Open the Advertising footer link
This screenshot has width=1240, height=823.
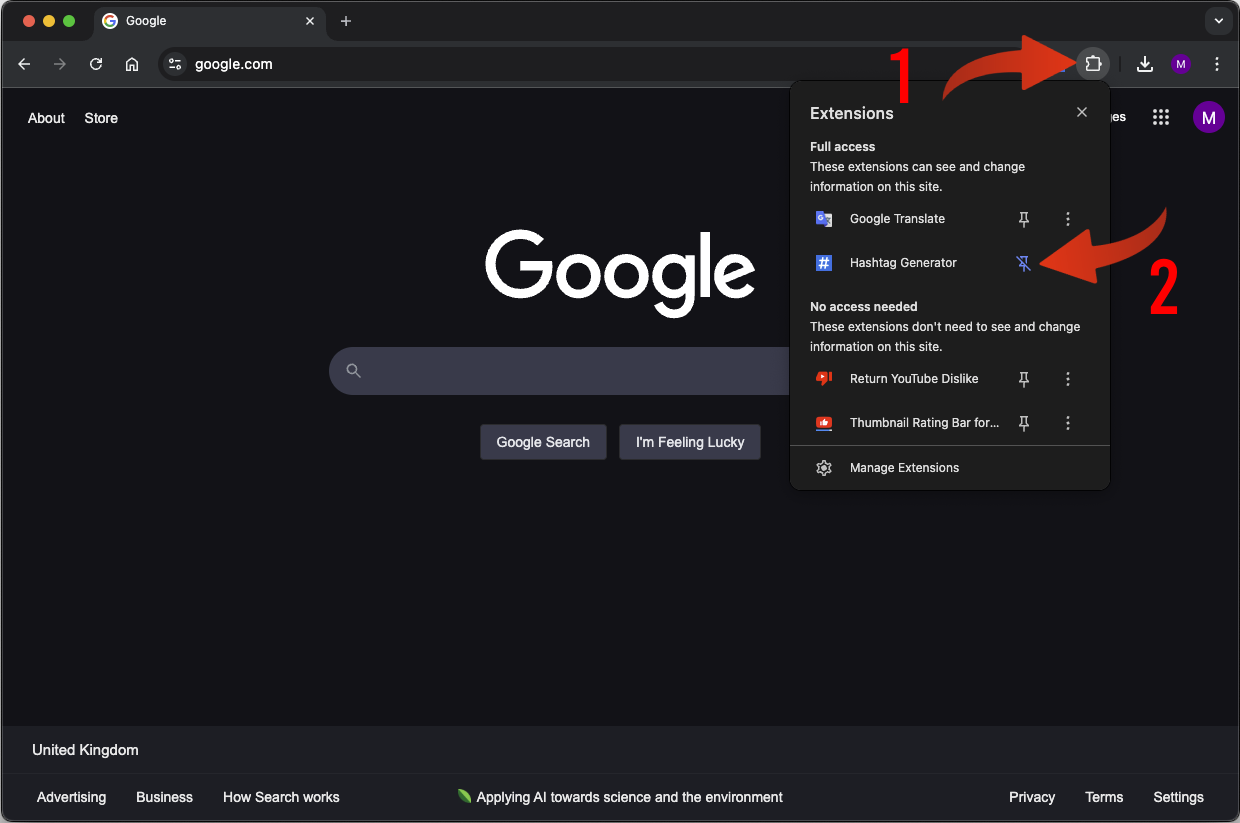71,797
